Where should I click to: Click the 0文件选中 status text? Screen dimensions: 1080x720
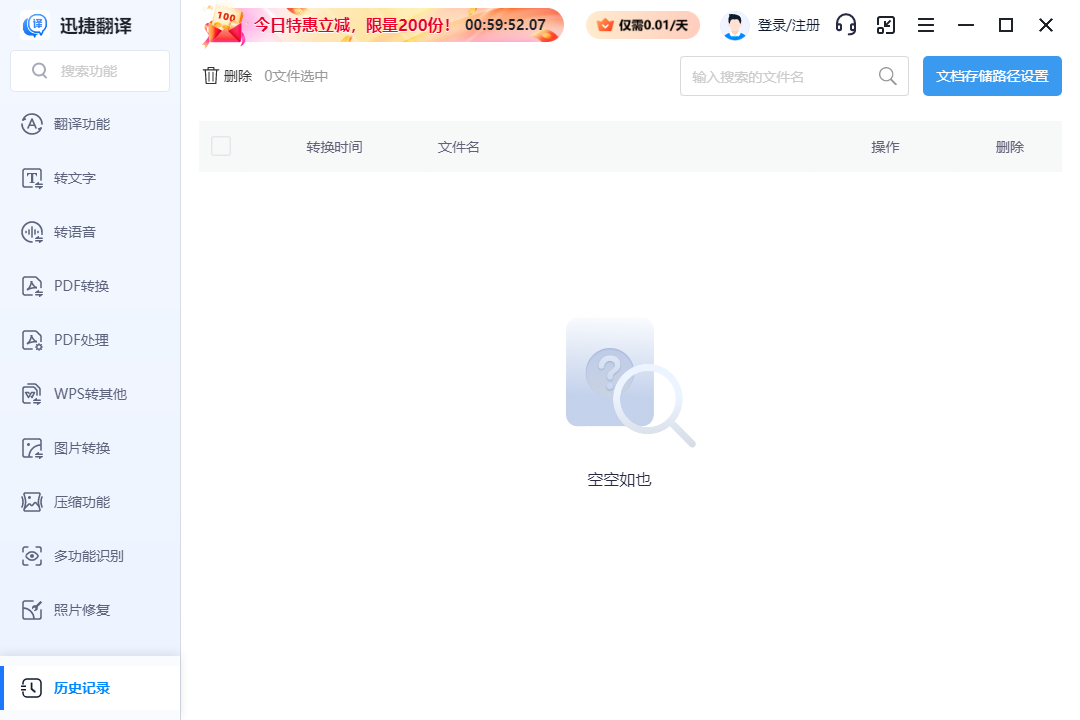pyautogui.click(x=296, y=76)
